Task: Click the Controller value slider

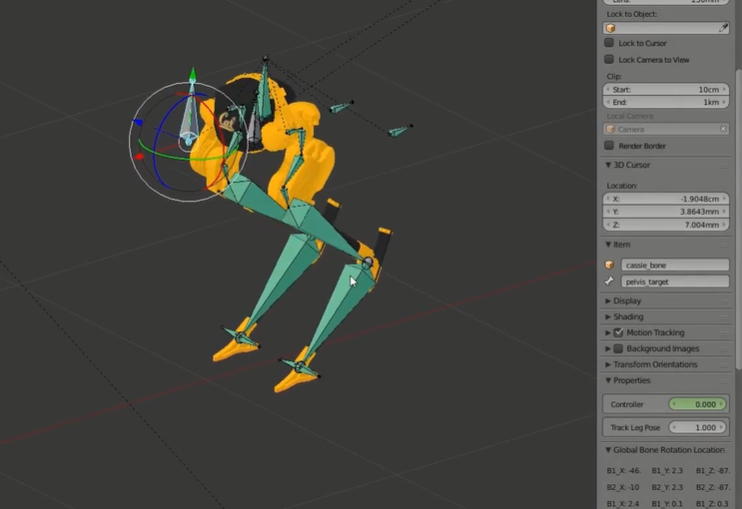Action: [696, 404]
